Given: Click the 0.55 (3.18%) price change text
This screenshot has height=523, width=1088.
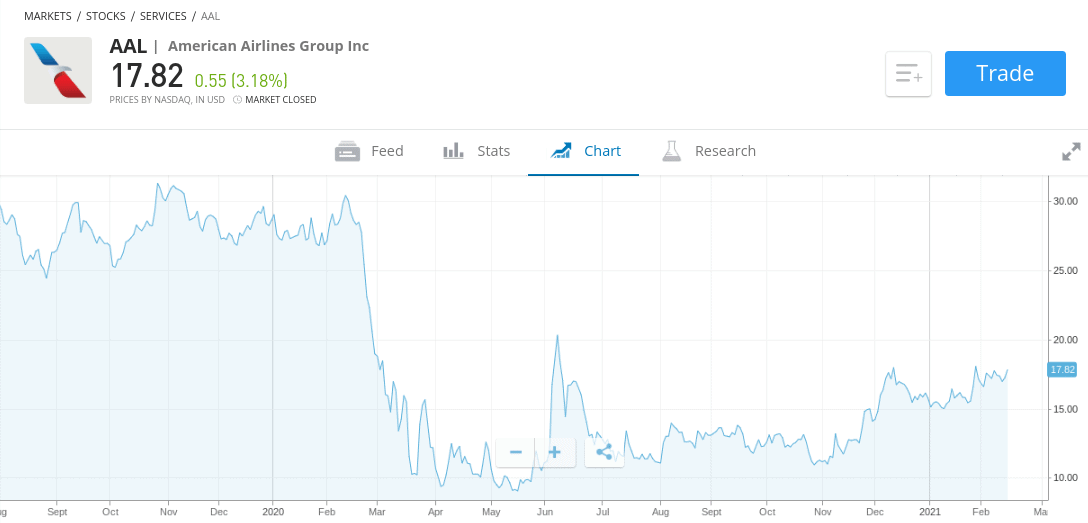Looking at the screenshot, I should click(241, 80).
